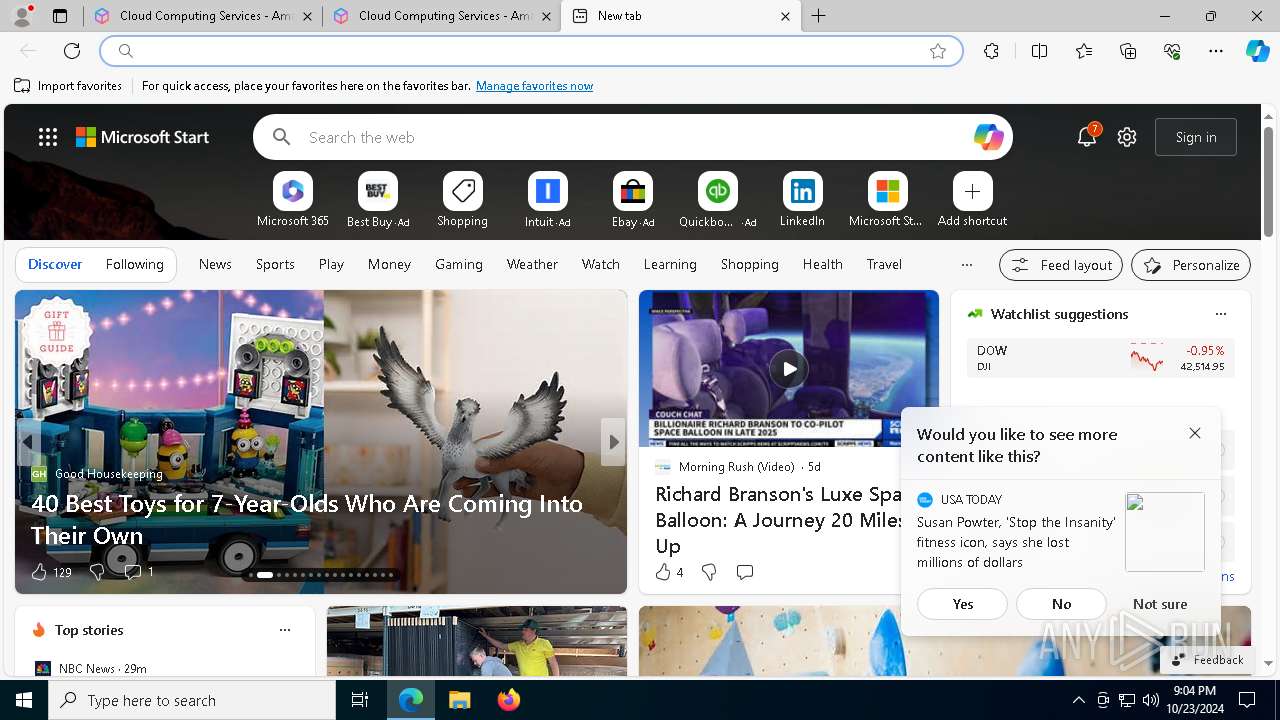Click Import favorites
The image size is (1280, 720).
tap(68, 86)
